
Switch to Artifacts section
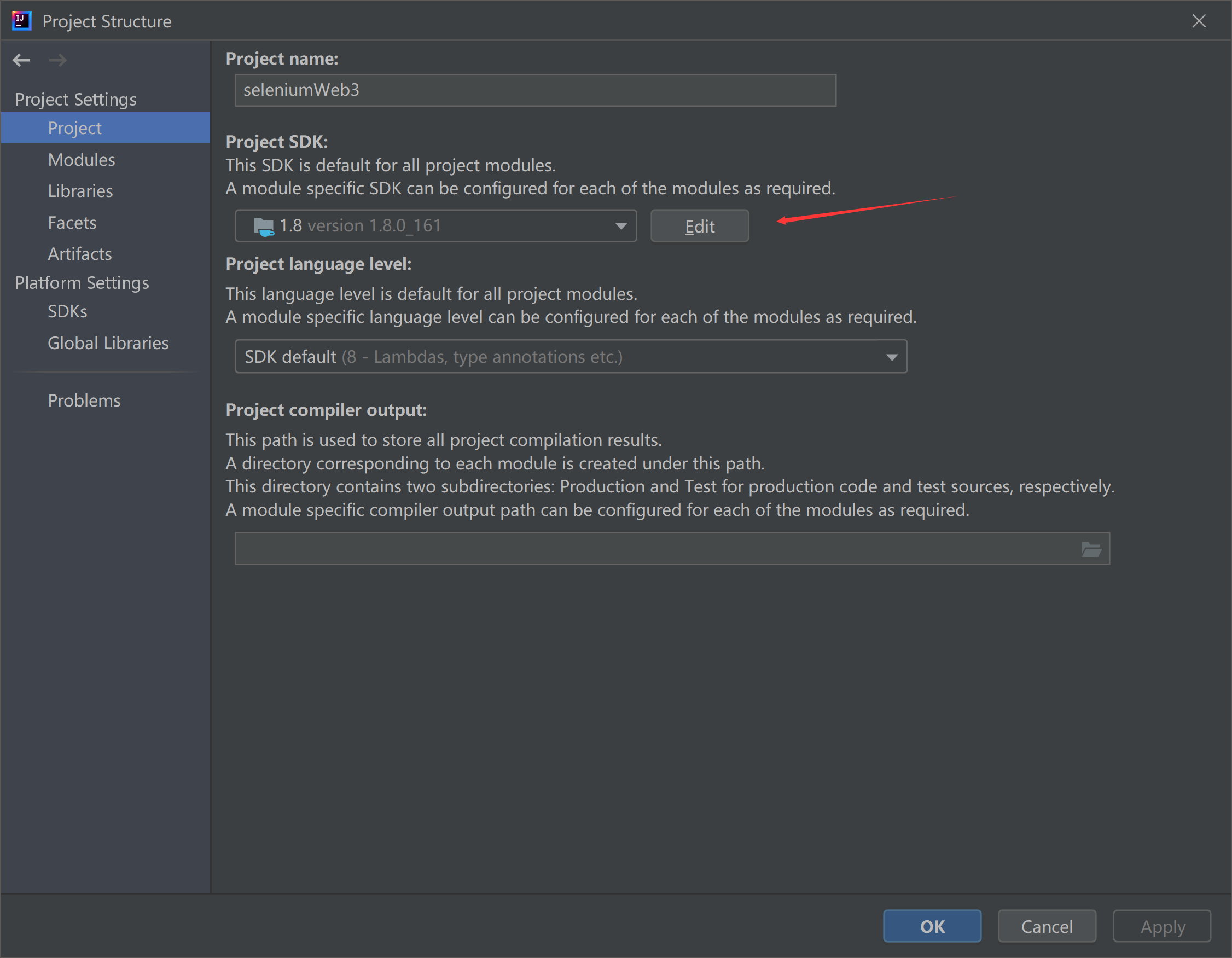[x=79, y=254]
